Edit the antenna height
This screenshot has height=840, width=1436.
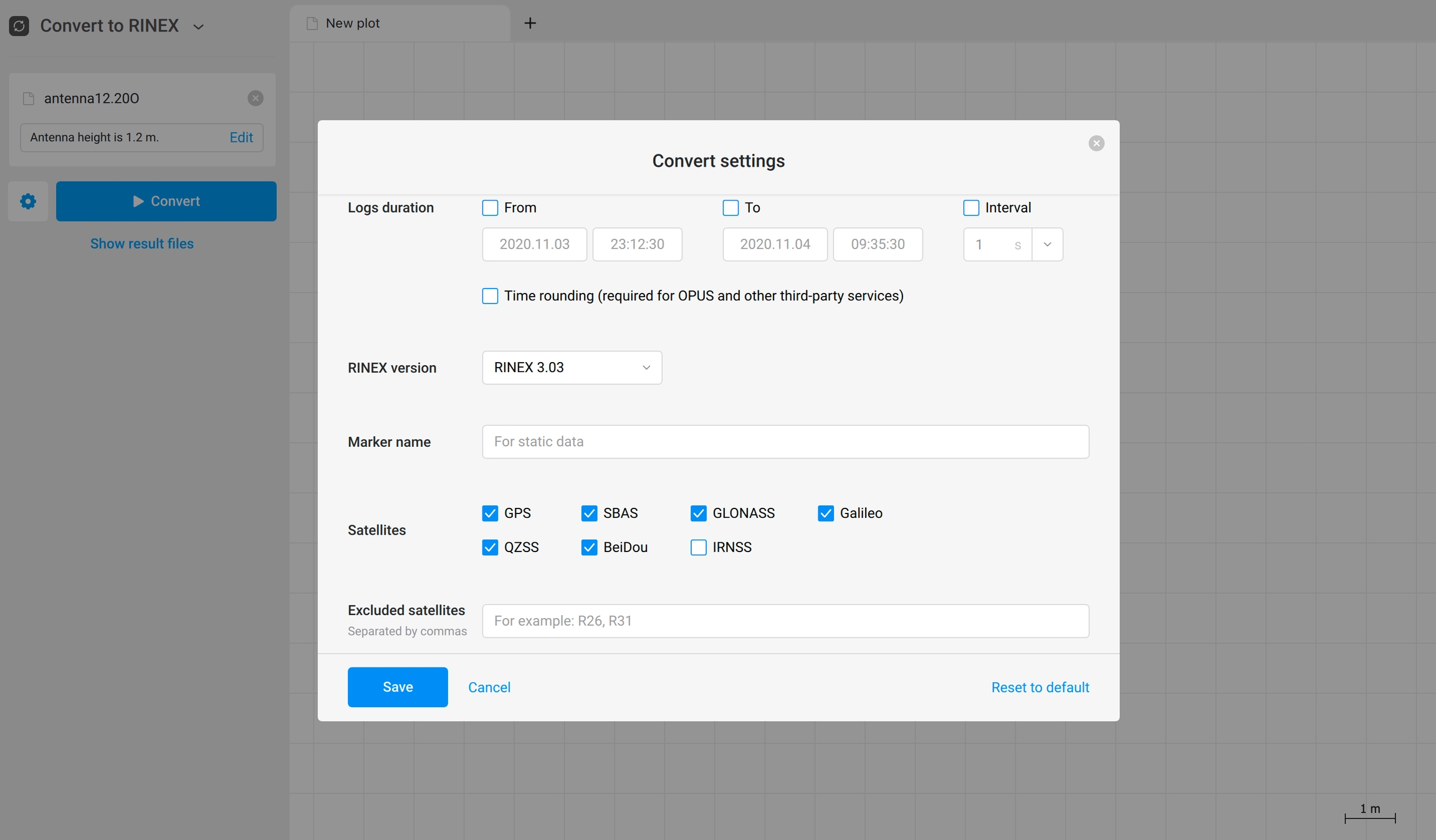[241, 137]
